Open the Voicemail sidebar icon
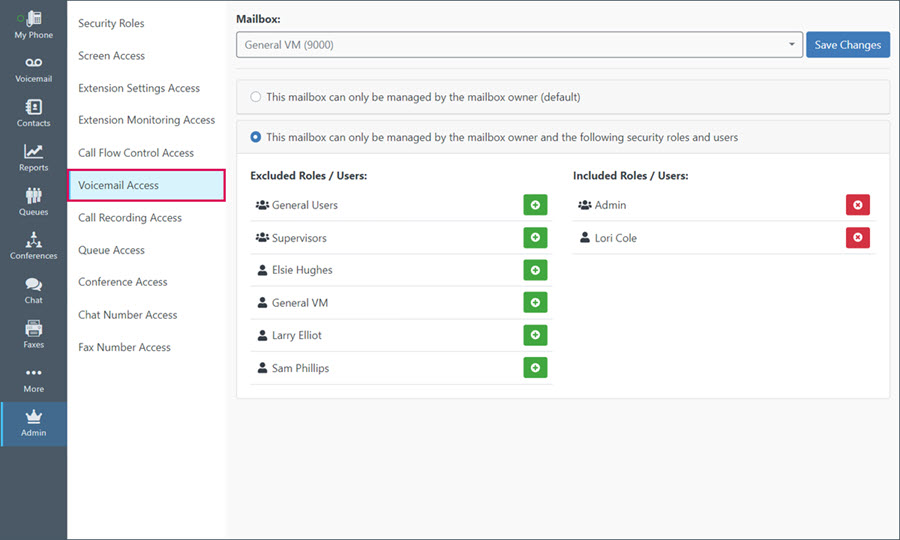 click(33, 63)
